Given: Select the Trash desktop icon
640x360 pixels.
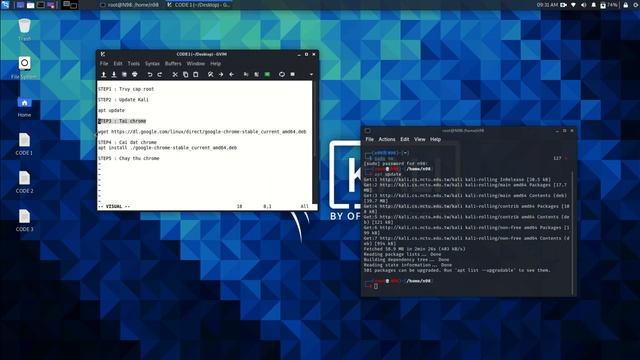Looking at the screenshot, I should (24, 30).
